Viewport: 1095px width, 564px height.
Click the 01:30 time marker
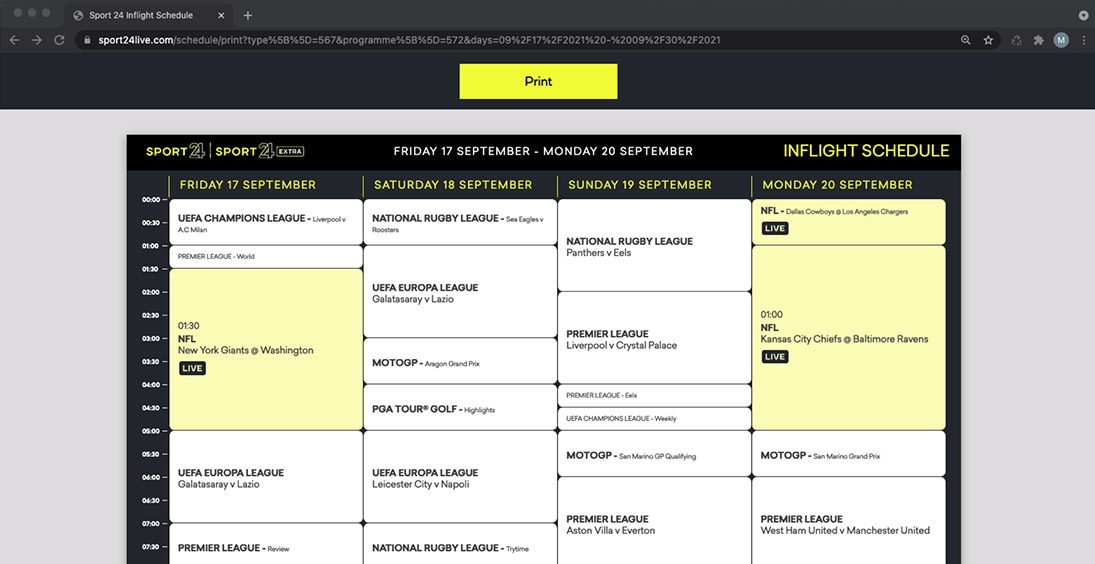pos(151,269)
